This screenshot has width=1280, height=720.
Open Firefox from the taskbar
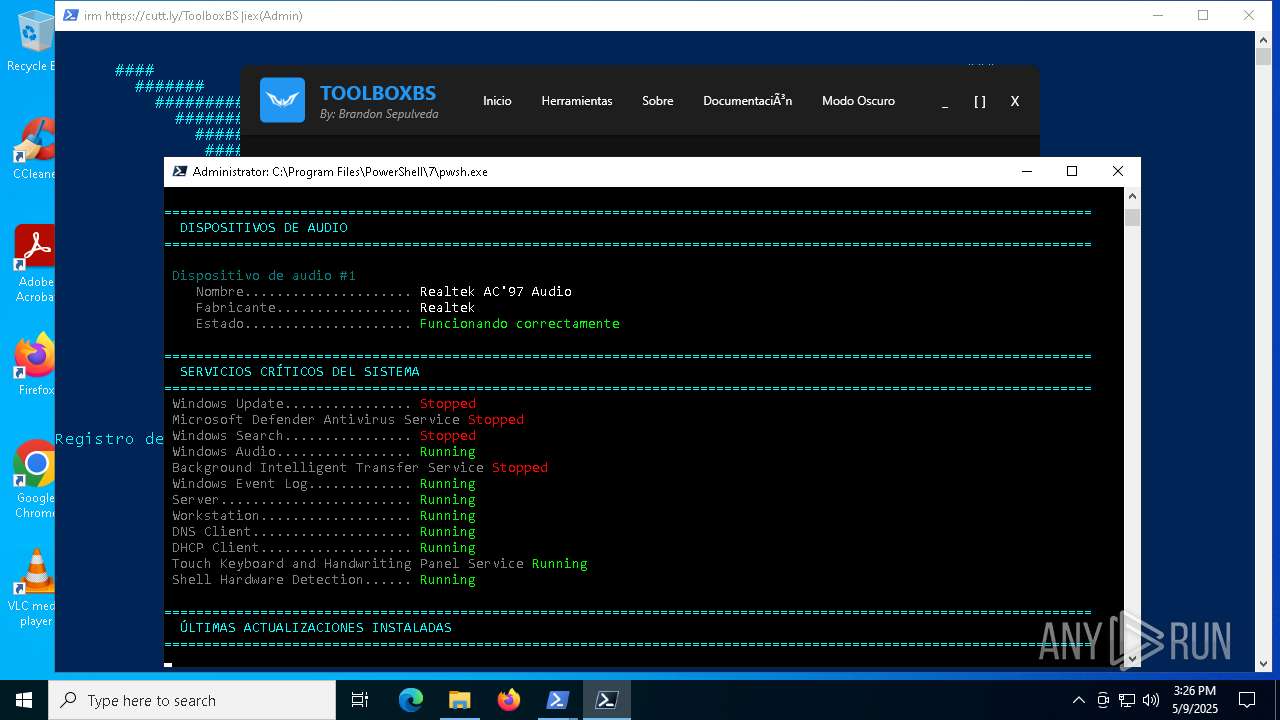click(508, 700)
